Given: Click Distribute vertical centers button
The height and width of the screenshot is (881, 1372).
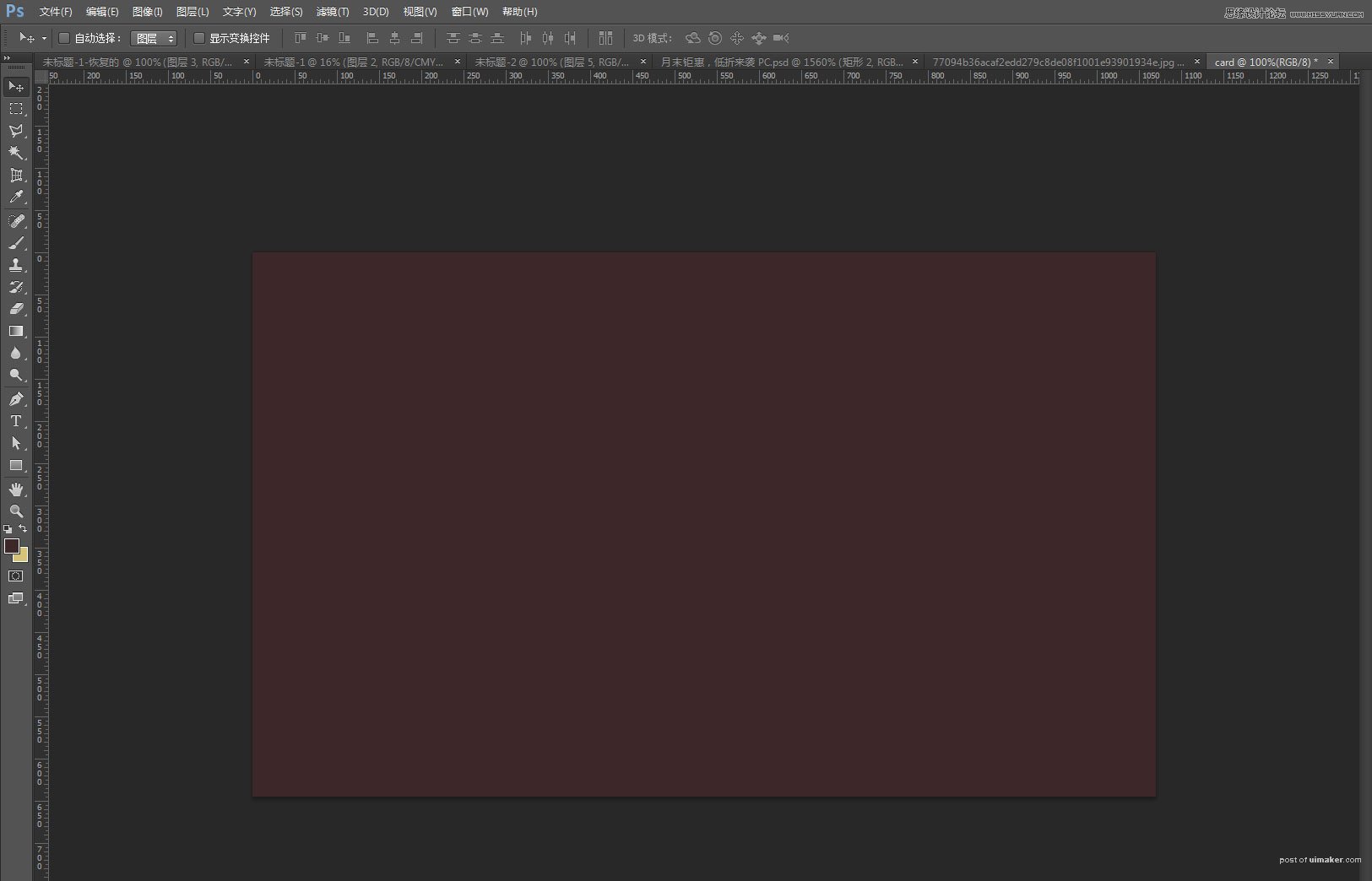Looking at the screenshot, I should tap(475, 38).
